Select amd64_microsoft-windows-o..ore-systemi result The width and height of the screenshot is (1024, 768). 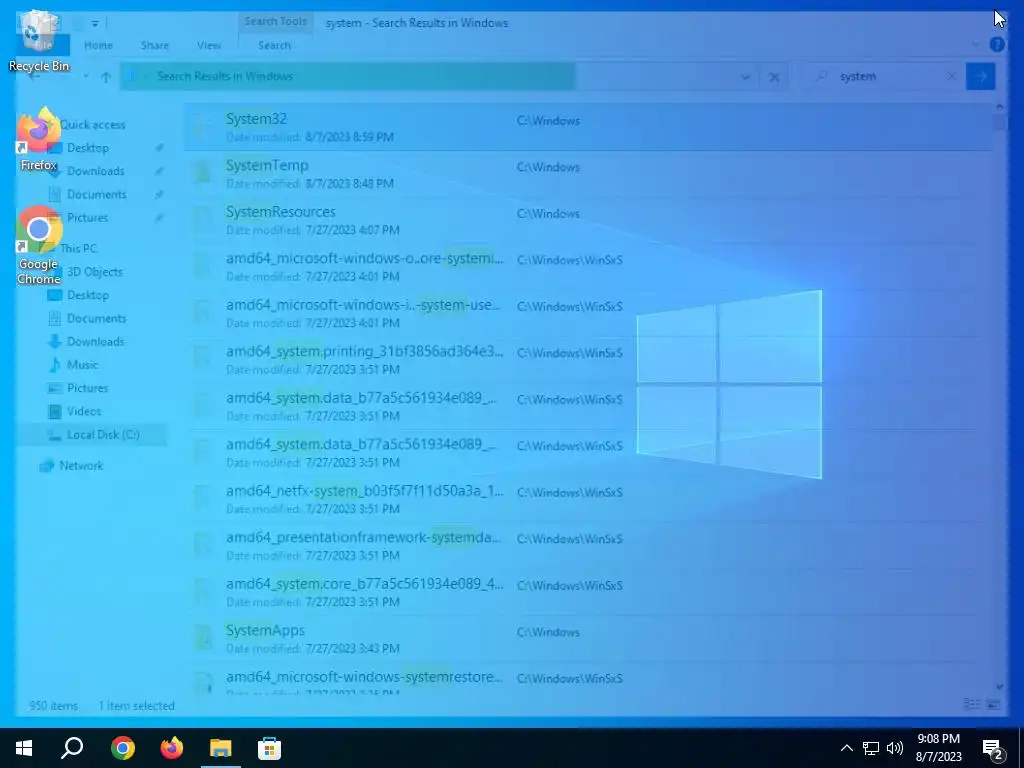pos(588,267)
